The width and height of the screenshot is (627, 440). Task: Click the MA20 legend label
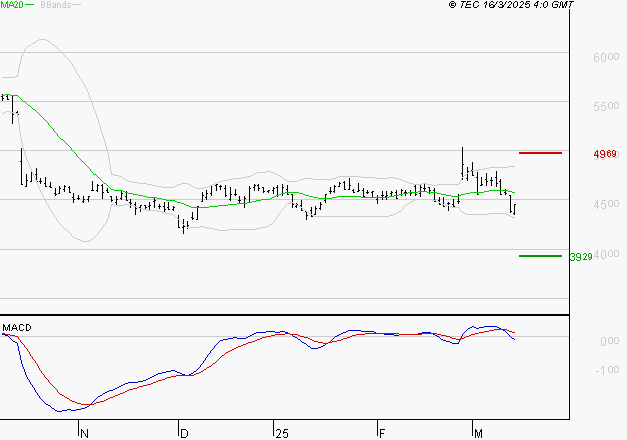12,6
